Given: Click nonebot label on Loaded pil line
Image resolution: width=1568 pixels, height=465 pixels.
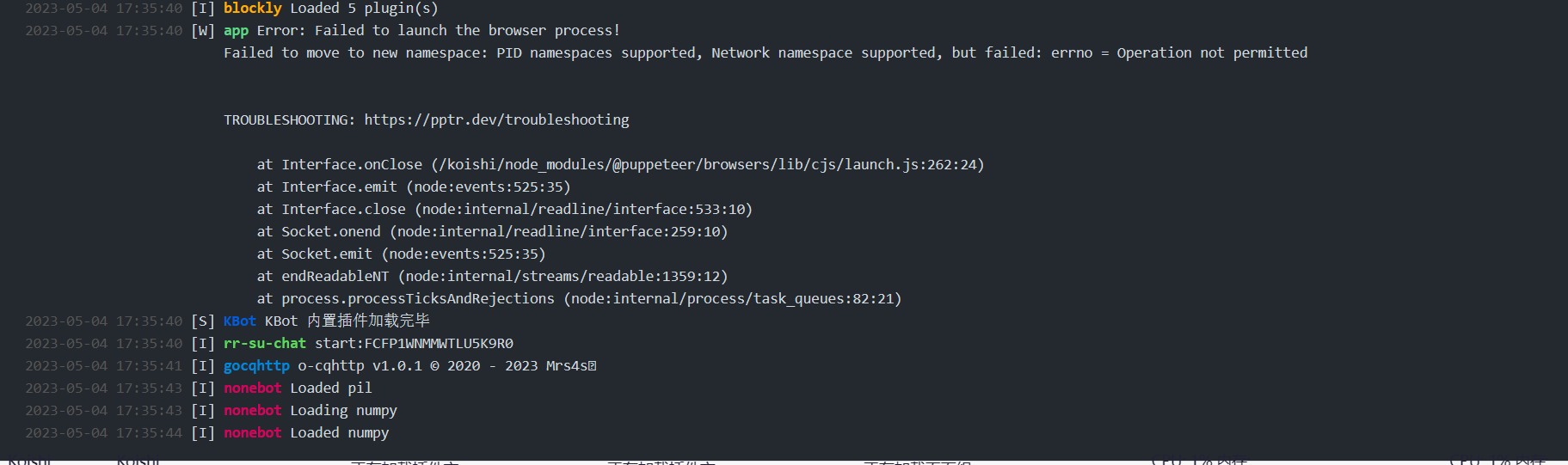Looking at the screenshot, I should pyautogui.click(x=253, y=388).
